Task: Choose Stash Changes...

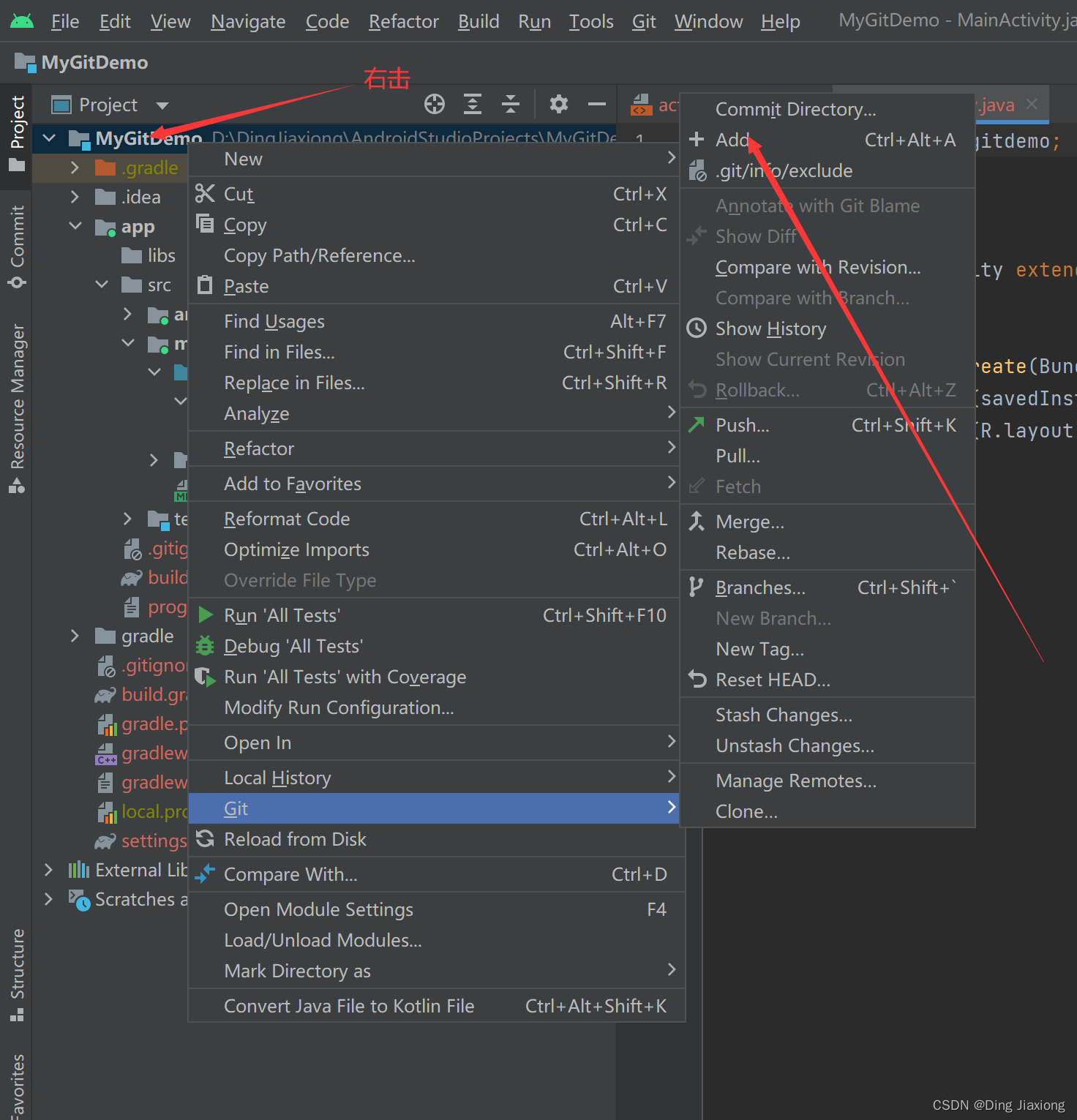Action: pyautogui.click(x=828, y=715)
